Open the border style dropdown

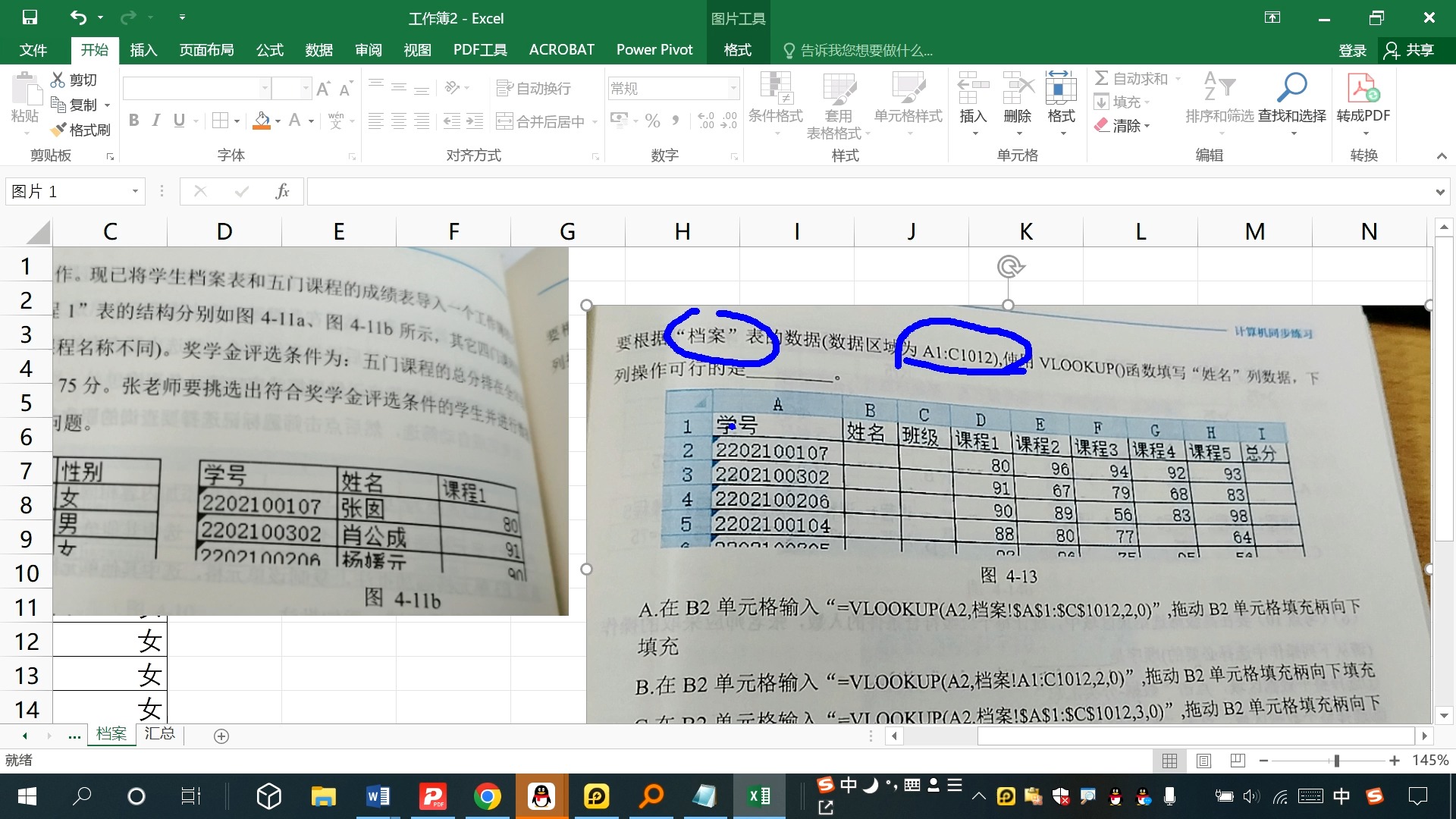(x=236, y=121)
